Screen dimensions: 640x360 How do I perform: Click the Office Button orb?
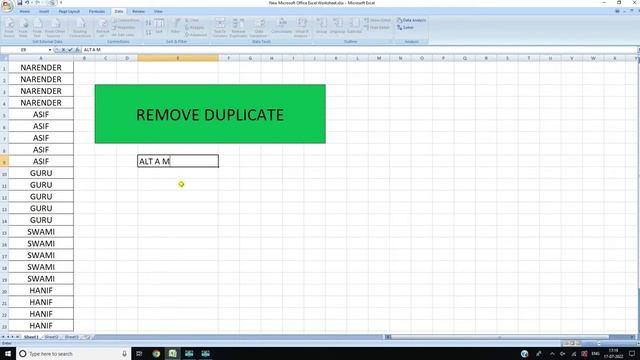click(x=7, y=6)
